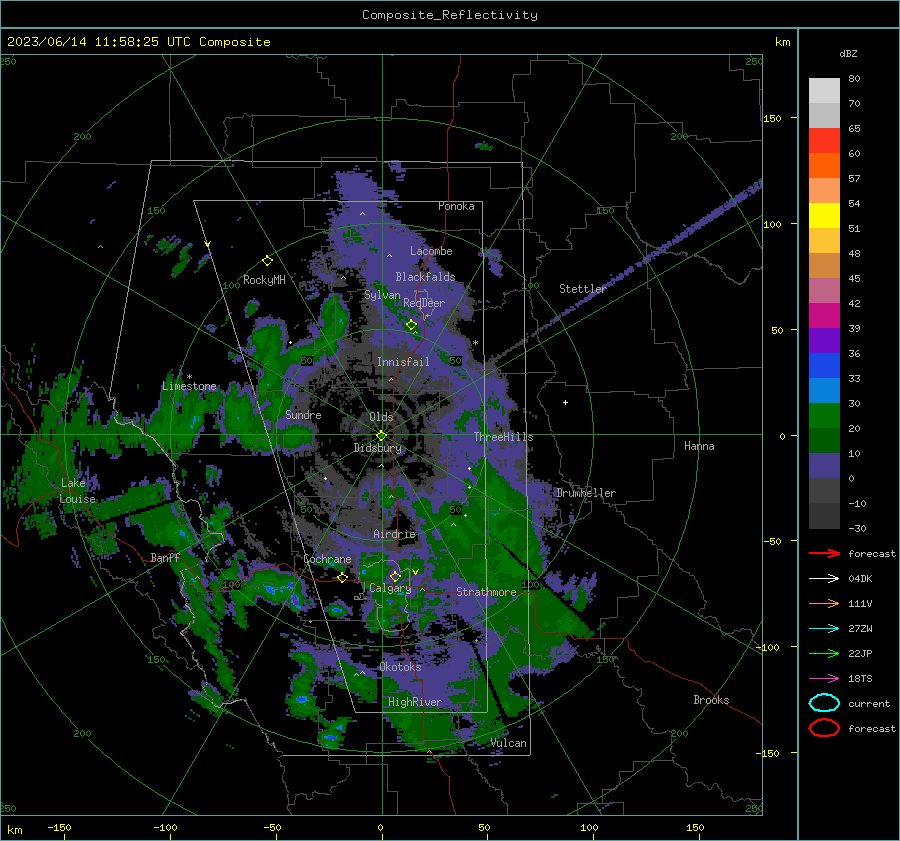Click the Sundre city label
Screen dimensions: 900x841
click(x=304, y=414)
